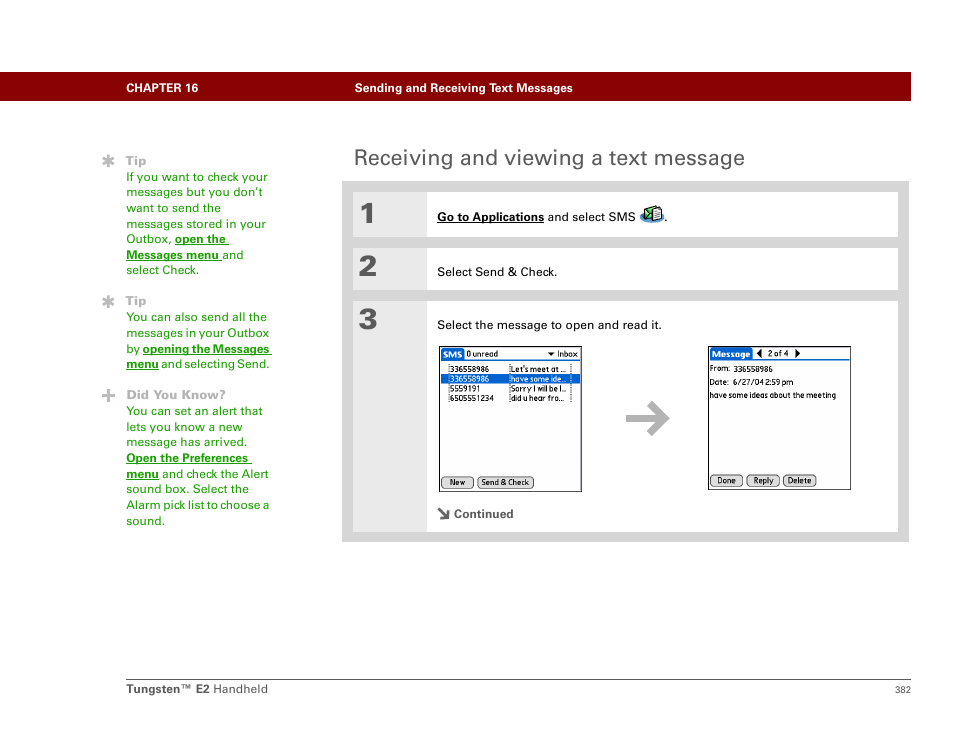
Task: Click the 'Receiving and viewing a text message' heading
Action: pos(549,158)
